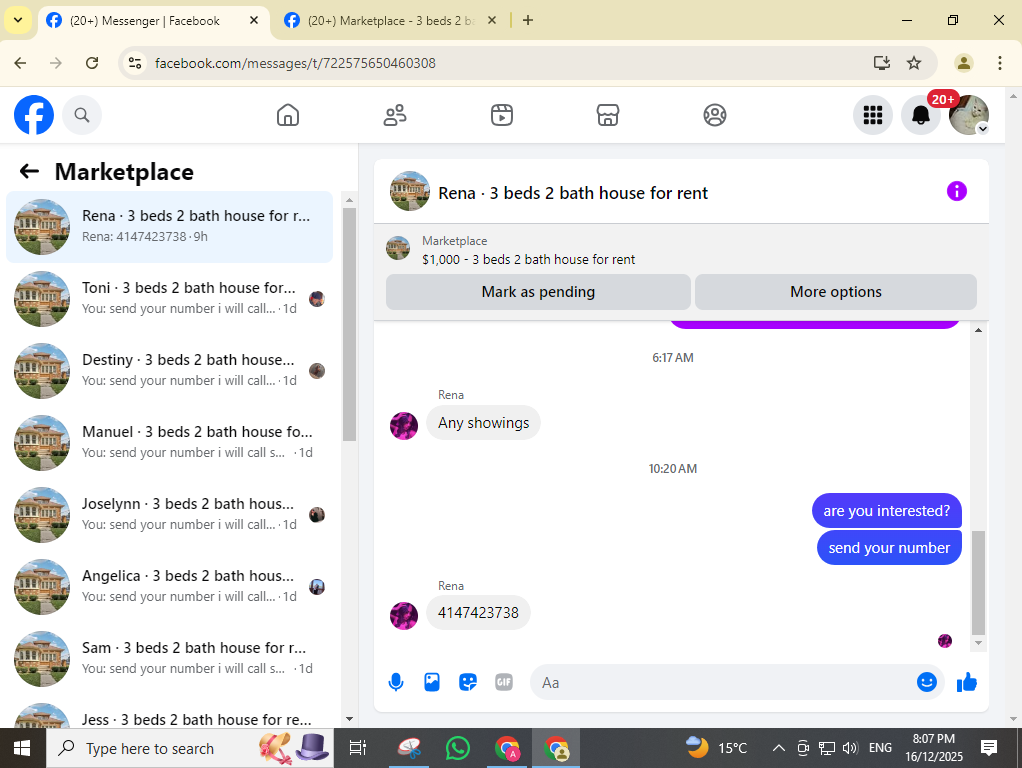
Task: Open a new browser tab
Action: tap(528, 21)
